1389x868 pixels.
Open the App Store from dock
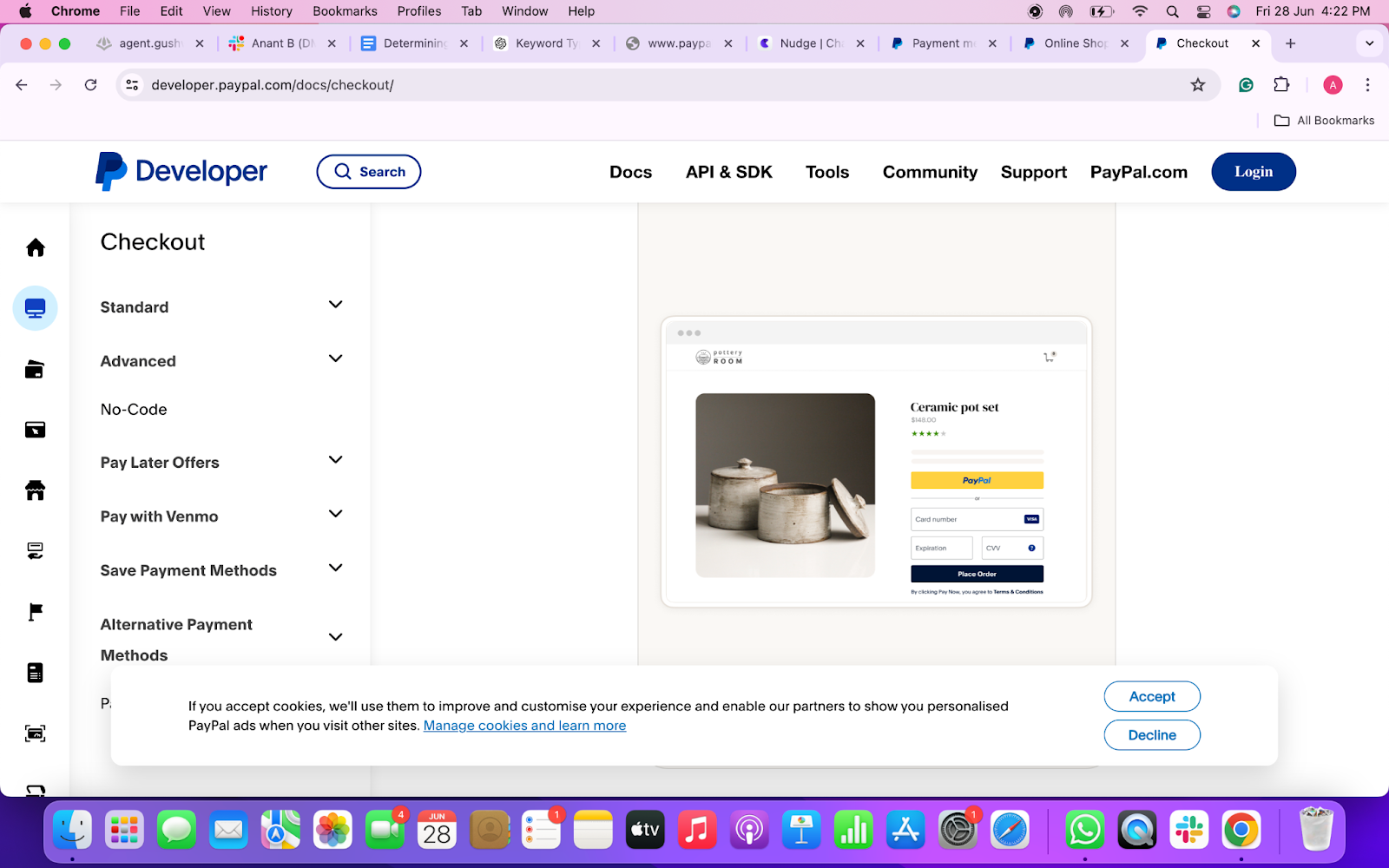point(905,831)
